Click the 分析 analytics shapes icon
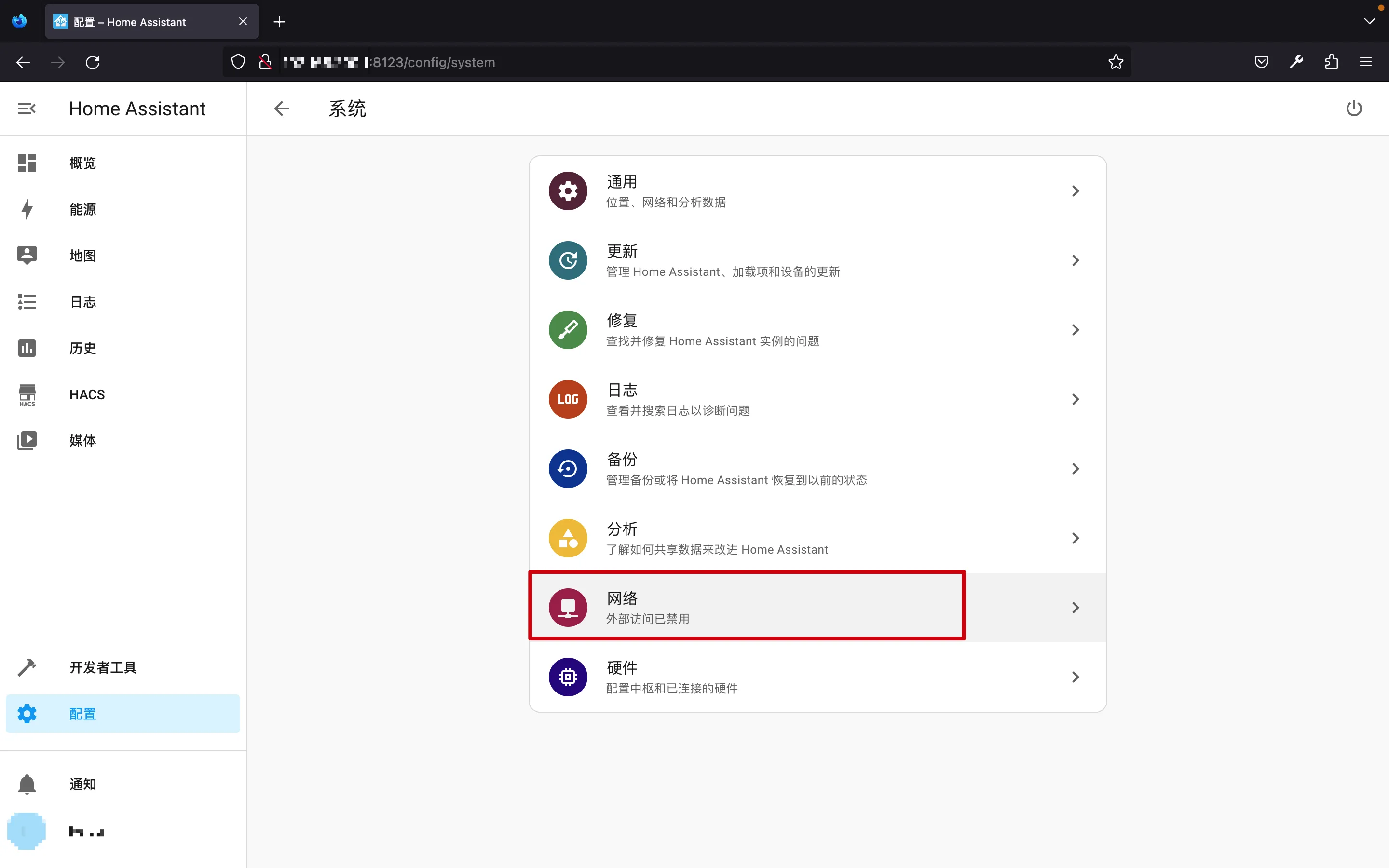The image size is (1389, 868). 568,538
